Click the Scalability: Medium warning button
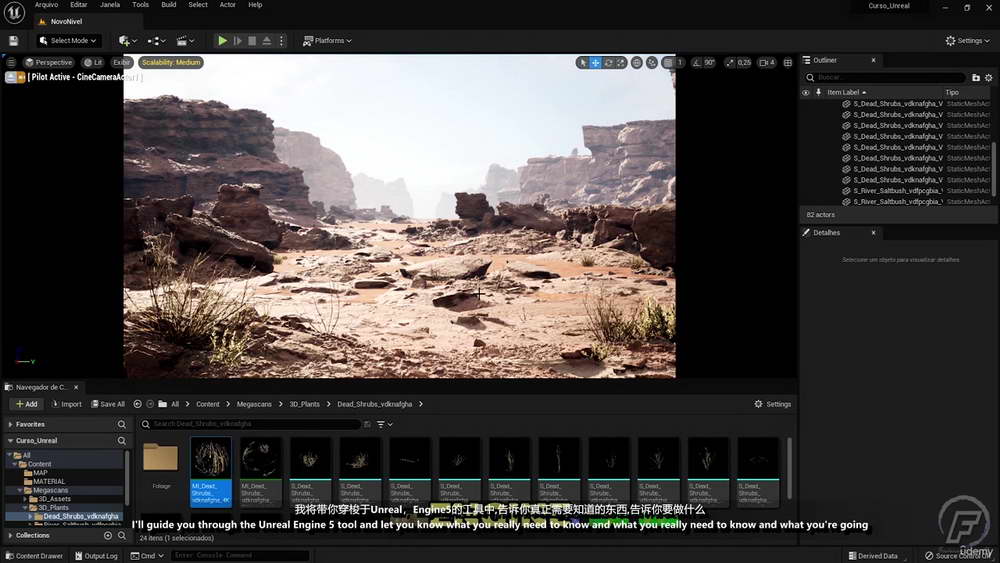Screen dimensions: 1000x563 click(171, 62)
